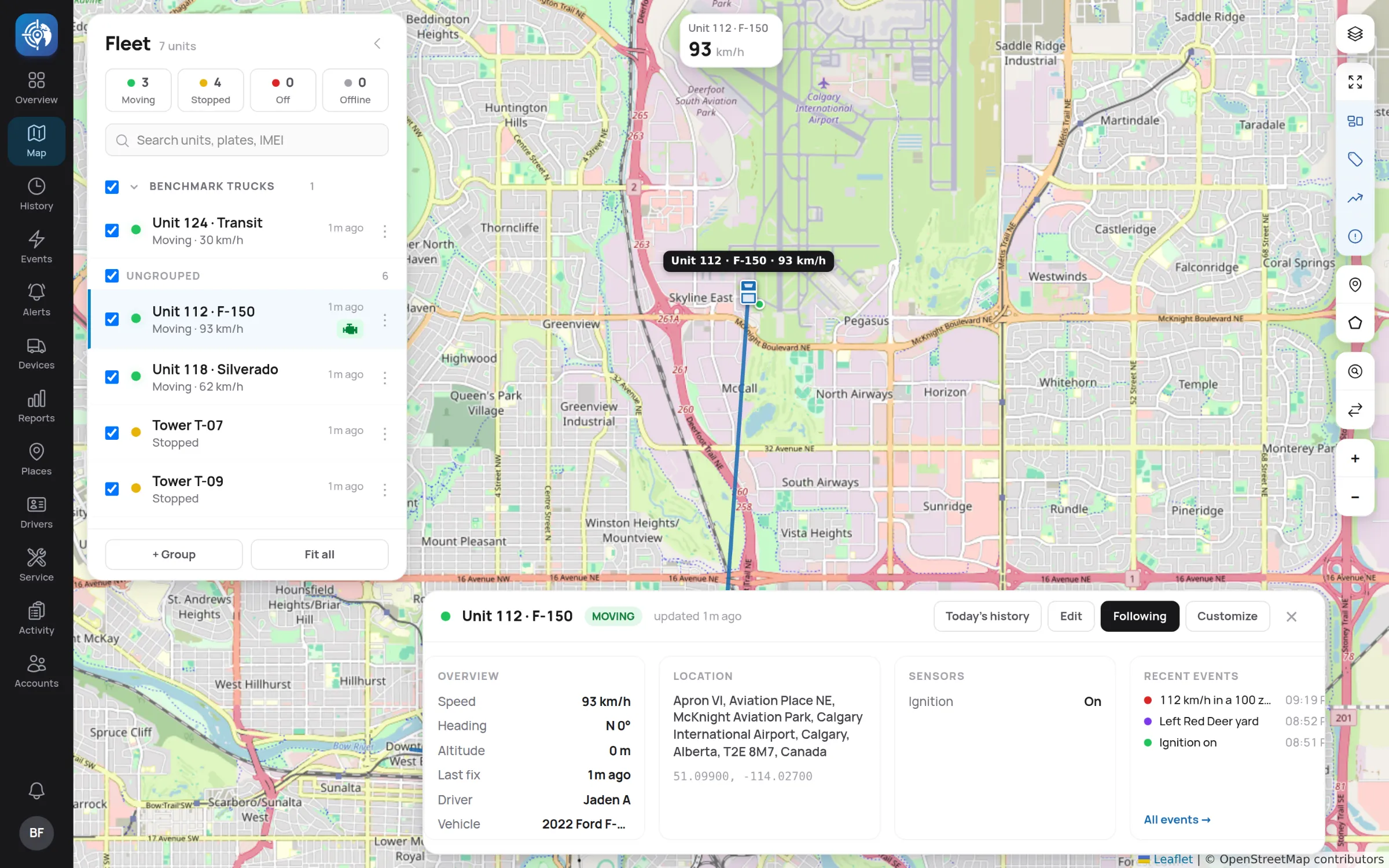Close the Unit 112 detail panel
The height and width of the screenshot is (868, 1389).
click(1291, 616)
